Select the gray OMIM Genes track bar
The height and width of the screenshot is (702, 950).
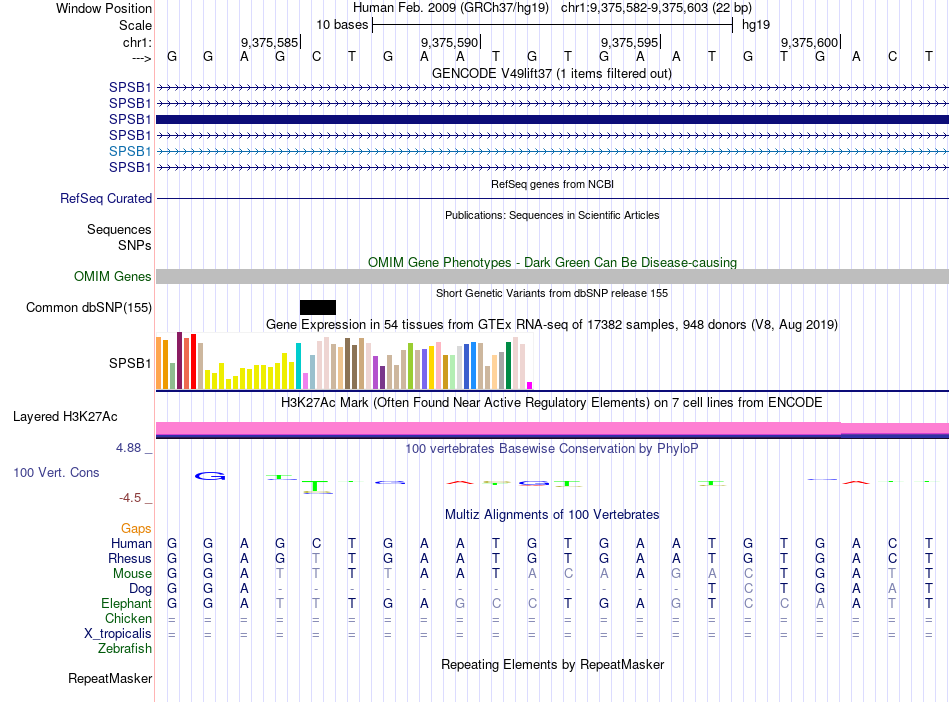click(552, 276)
